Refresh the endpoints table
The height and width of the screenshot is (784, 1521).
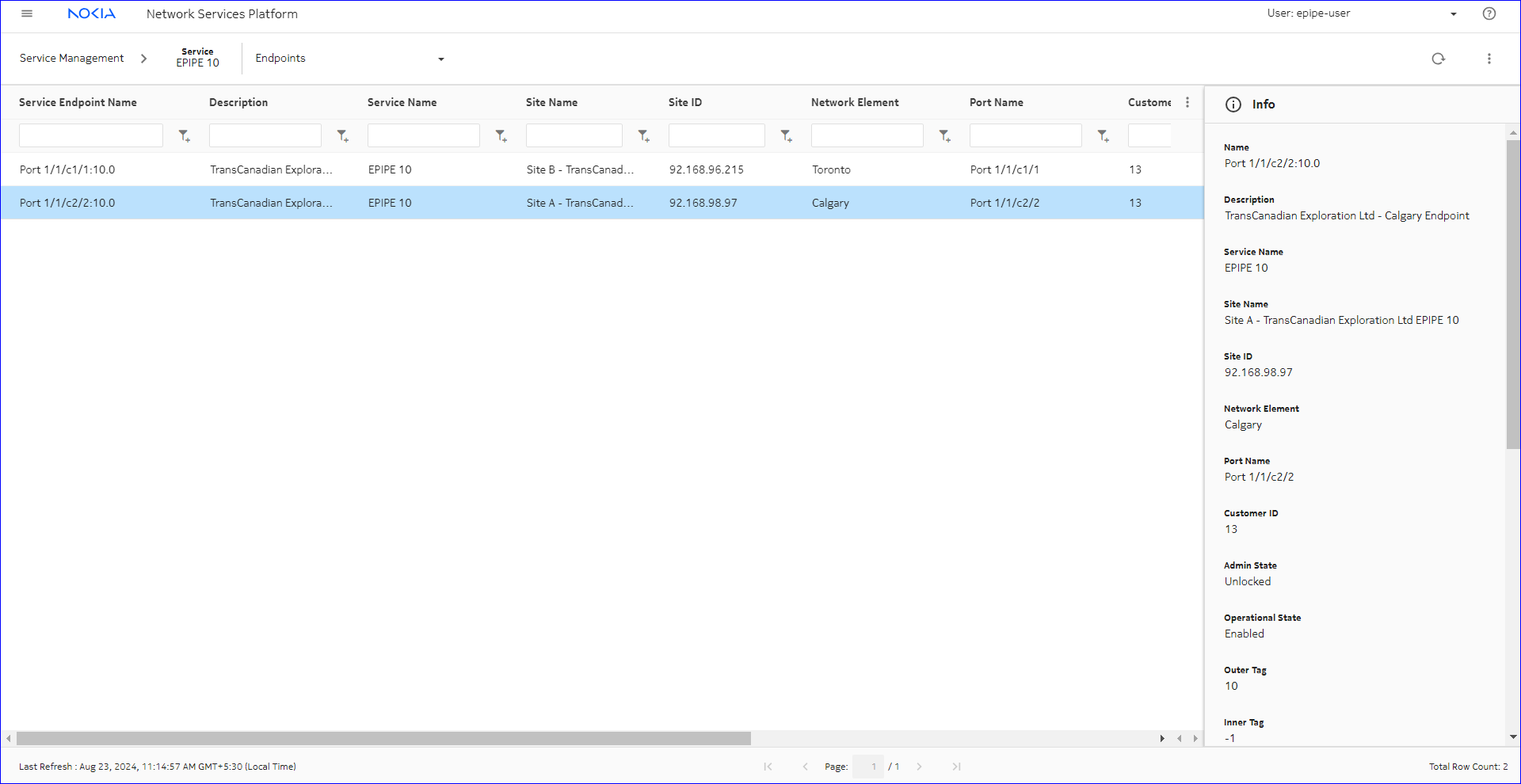(x=1438, y=59)
